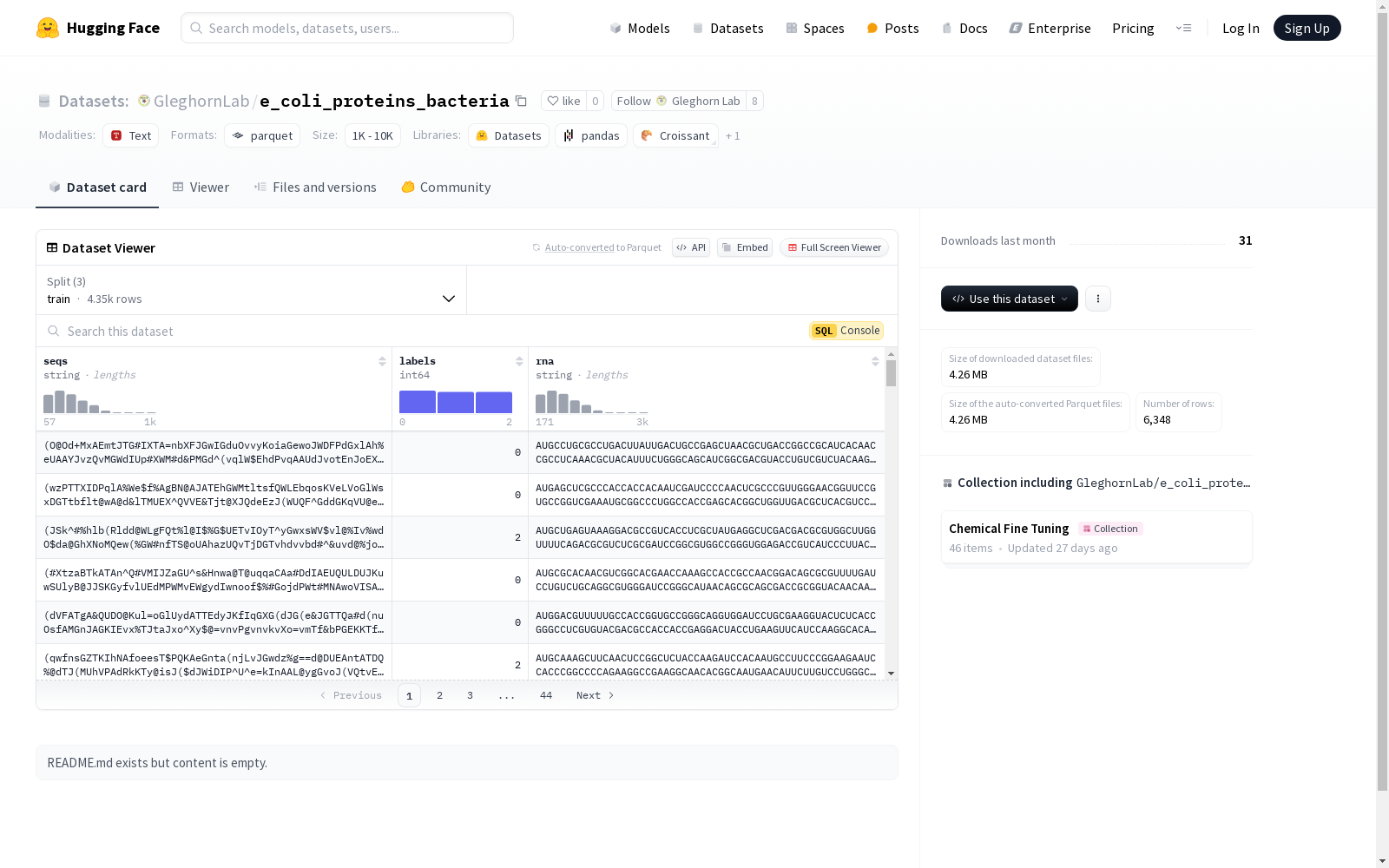
Task: Click the rna lengths histogram
Action: coord(592,402)
